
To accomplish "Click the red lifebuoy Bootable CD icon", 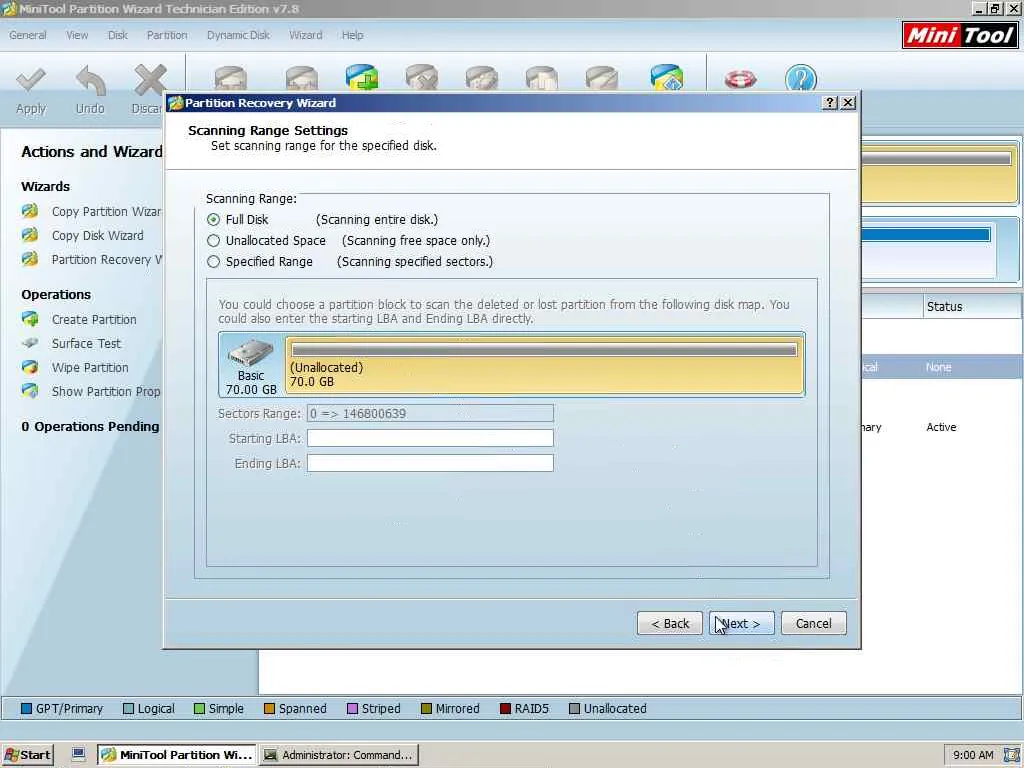I will pos(741,79).
